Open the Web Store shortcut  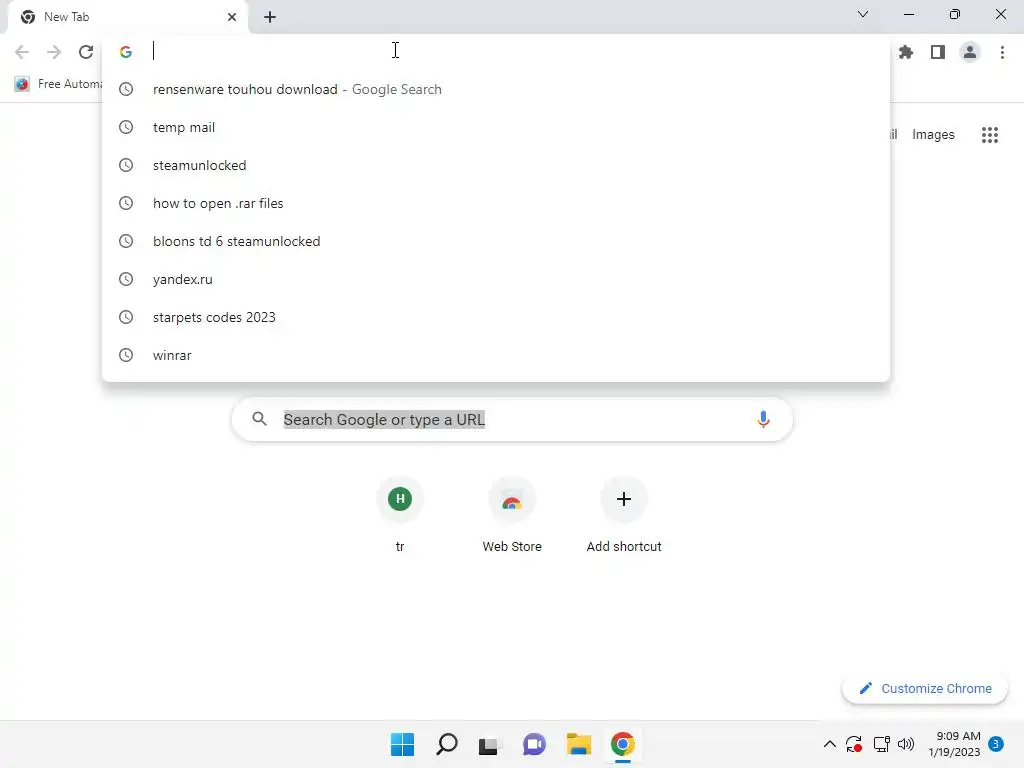click(512, 515)
